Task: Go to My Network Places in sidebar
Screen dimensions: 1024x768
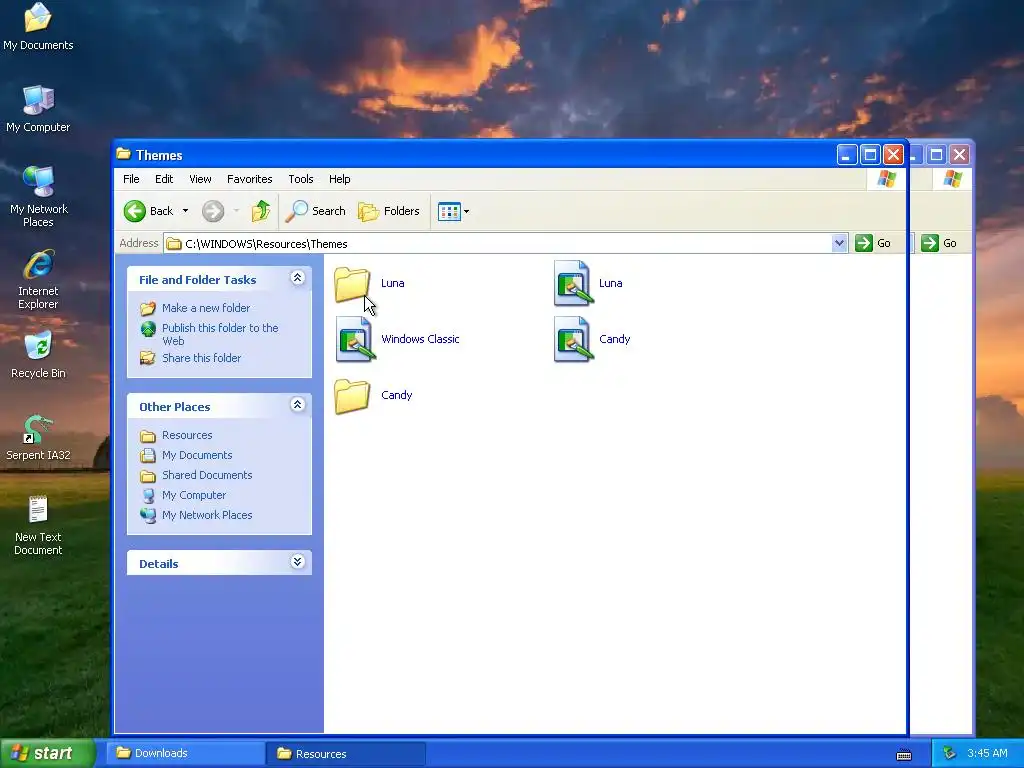Action: (196, 515)
